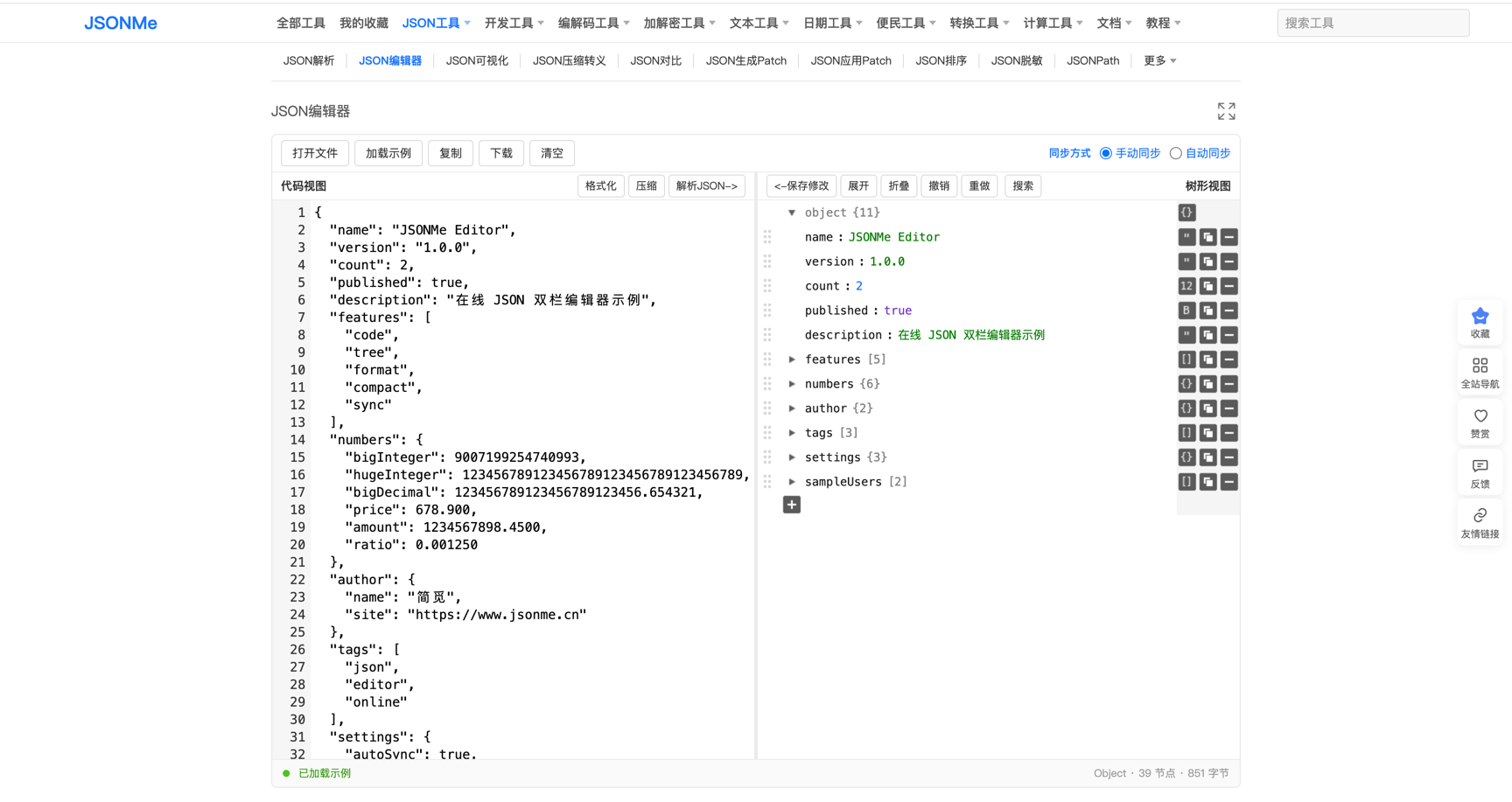Expand the author object
This screenshot has height=802, width=1512.
[792, 408]
